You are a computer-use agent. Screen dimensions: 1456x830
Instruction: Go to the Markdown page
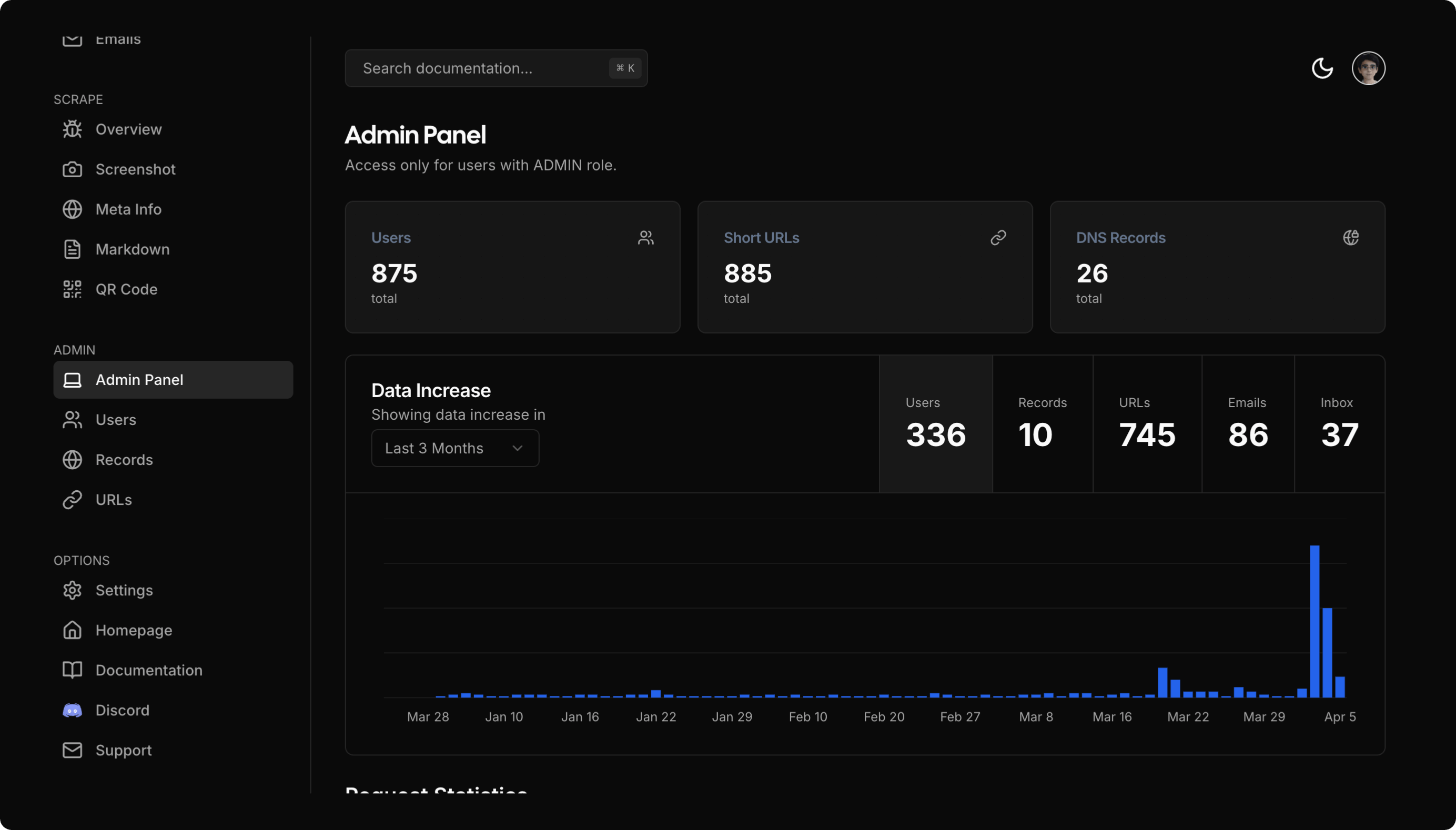point(132,250)
